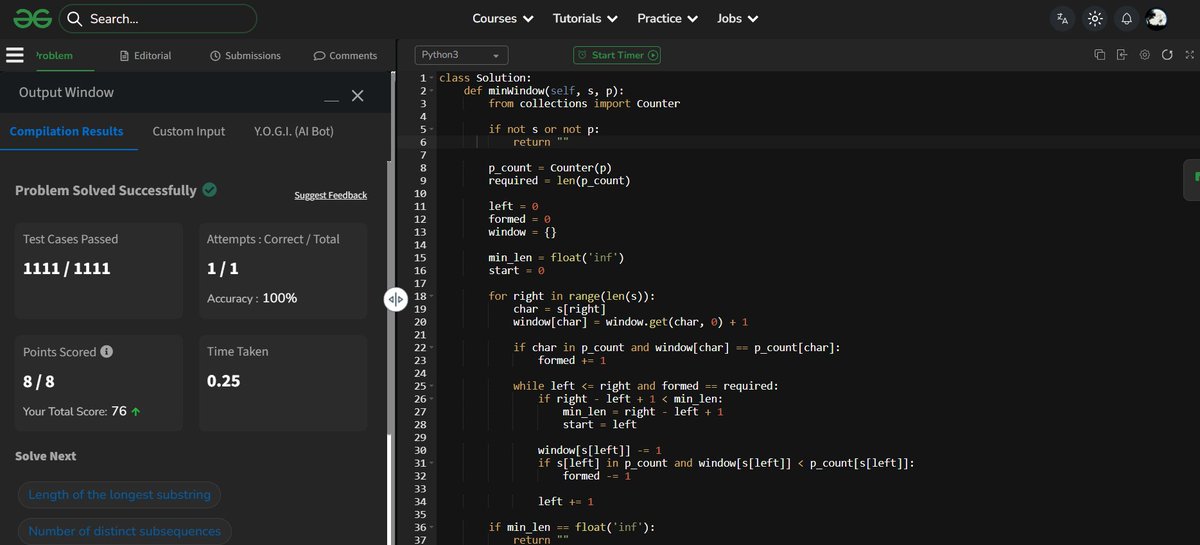
Task: Open the GeeksforGeeks logo home link
Action: tap(31, 18)
